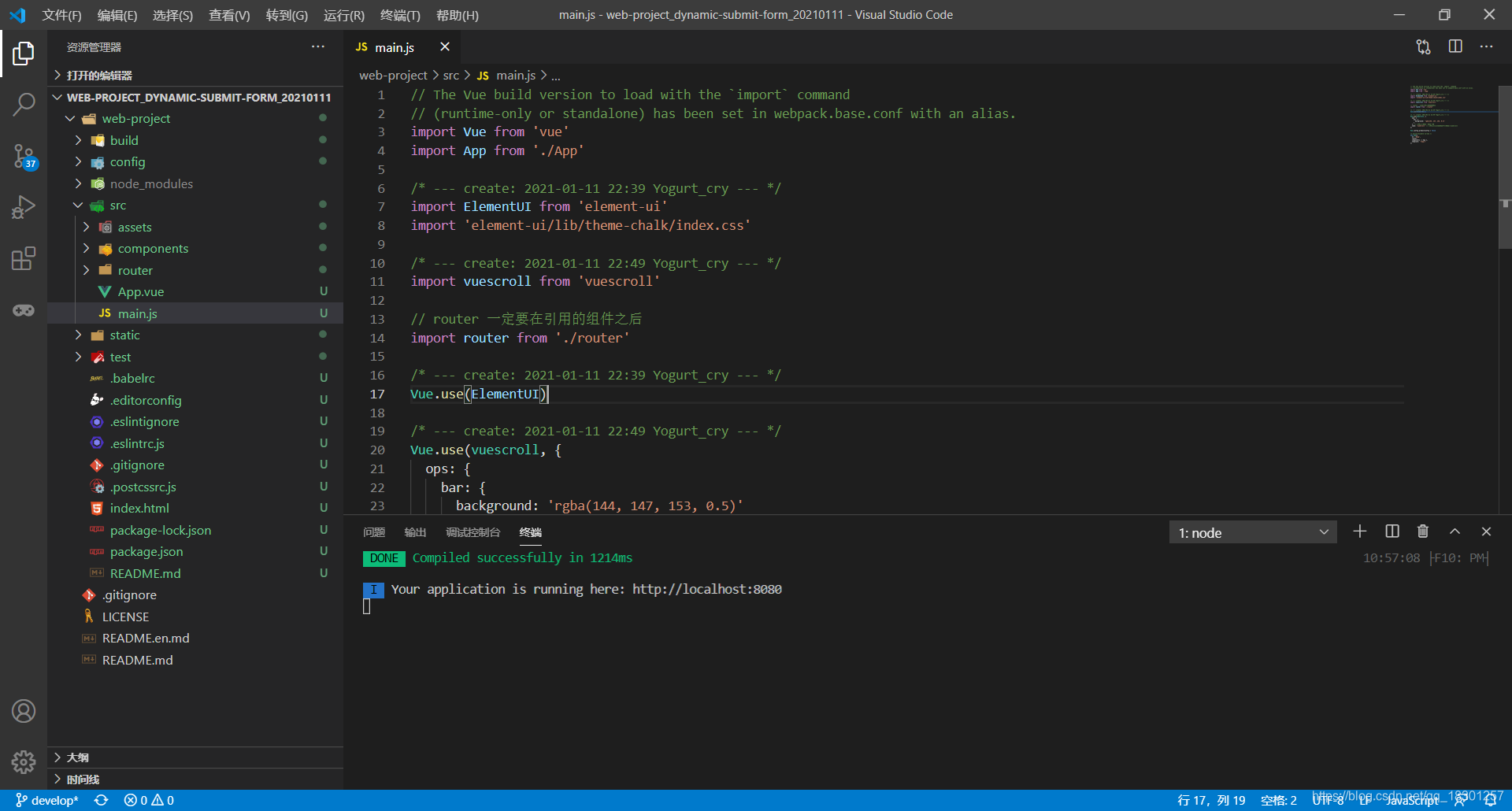Open the Search view in activity bar
The height and width of the screenshot is (811, 1512).
(24, 104)
